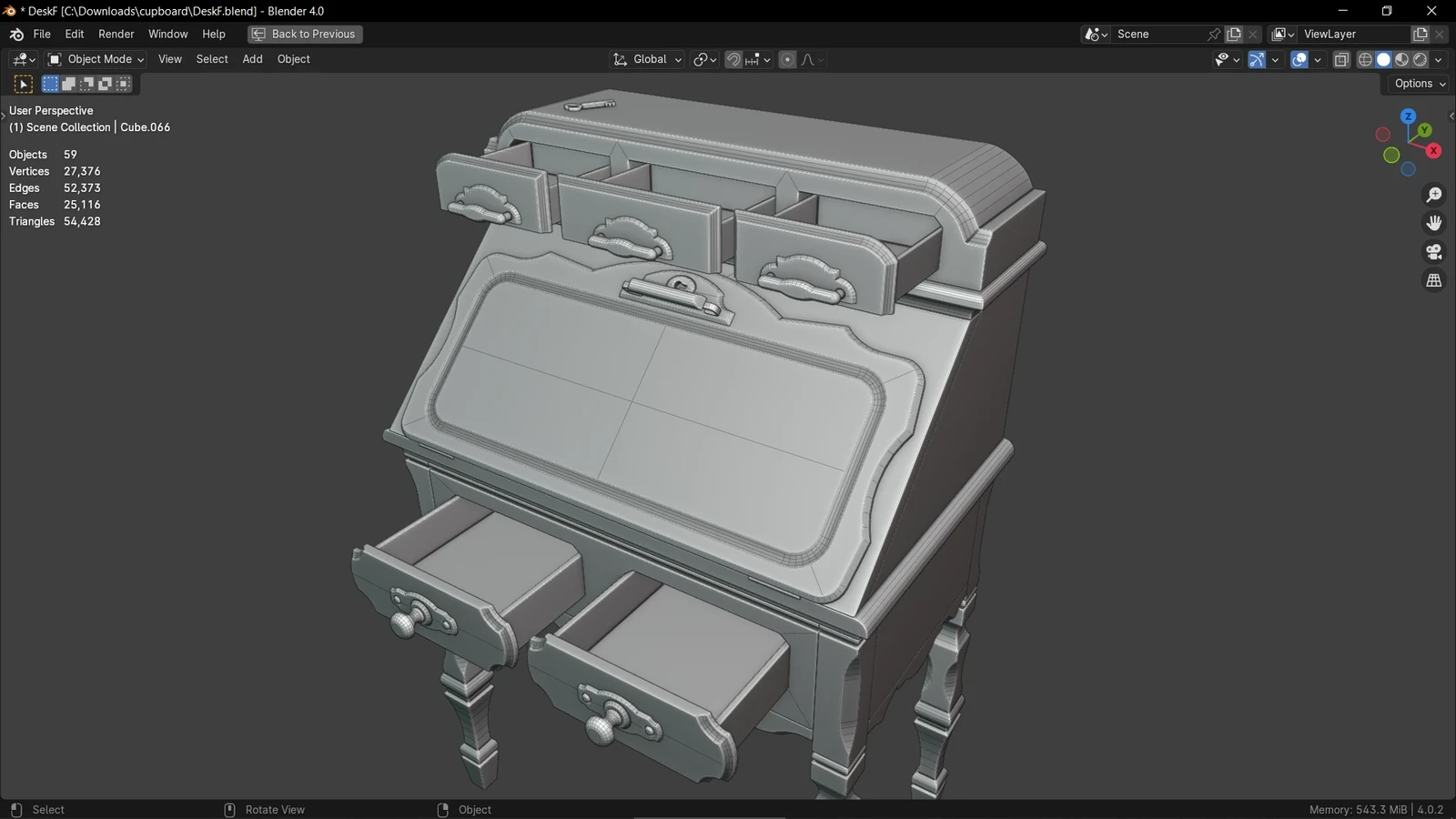Switch perspective/orthographic with grid icon
The height and width of the screenshot is (819, 1456).
click(1434, 280)
